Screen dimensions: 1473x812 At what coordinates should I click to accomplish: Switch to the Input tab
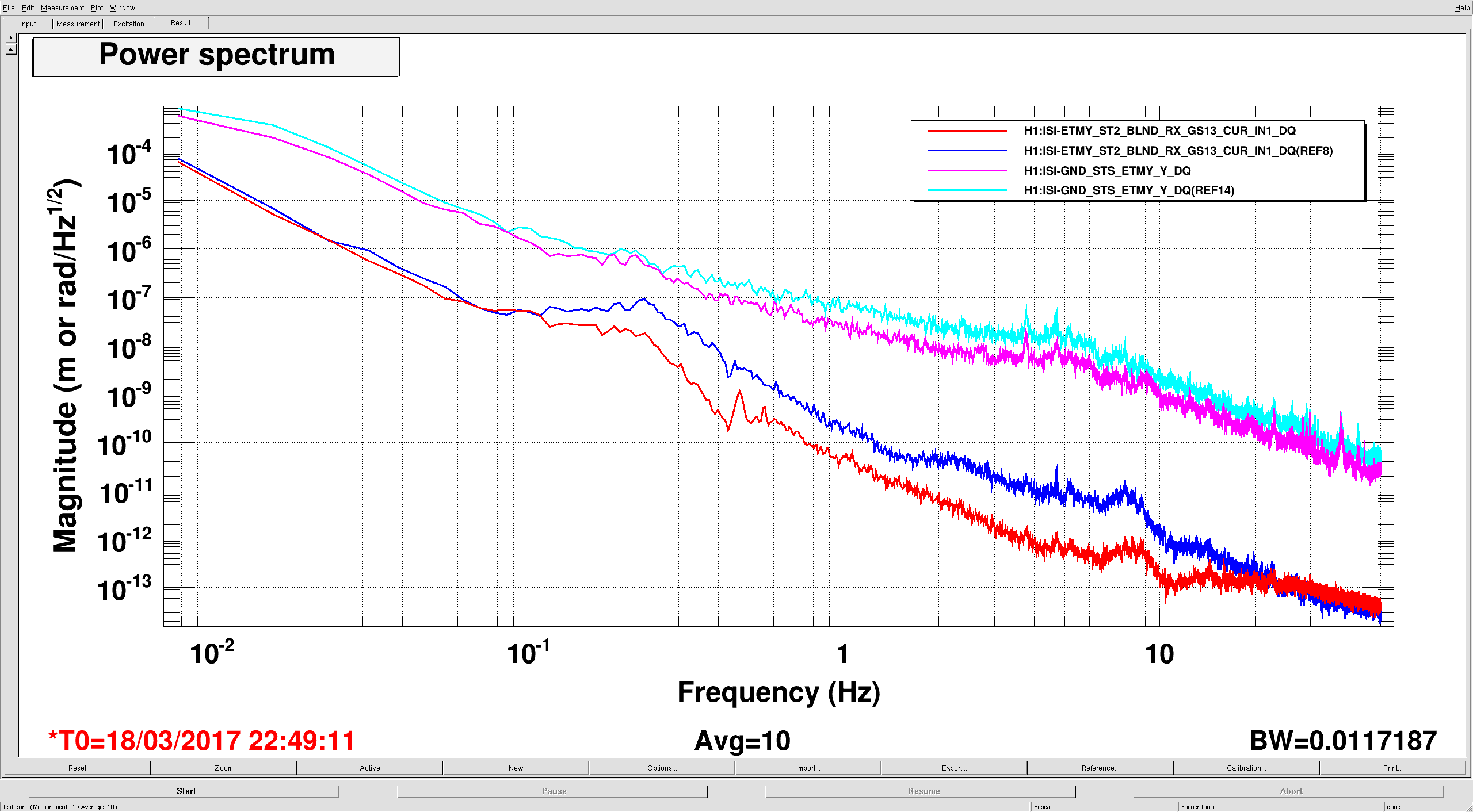click(28, 24)
